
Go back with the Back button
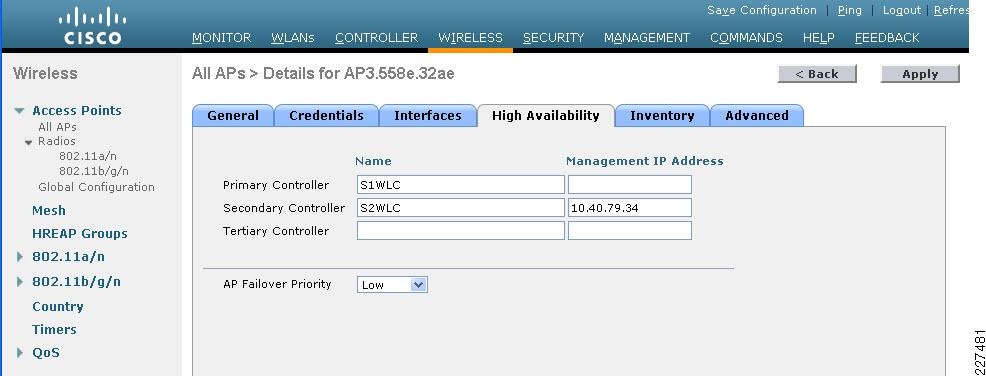(x=817, y=74)
